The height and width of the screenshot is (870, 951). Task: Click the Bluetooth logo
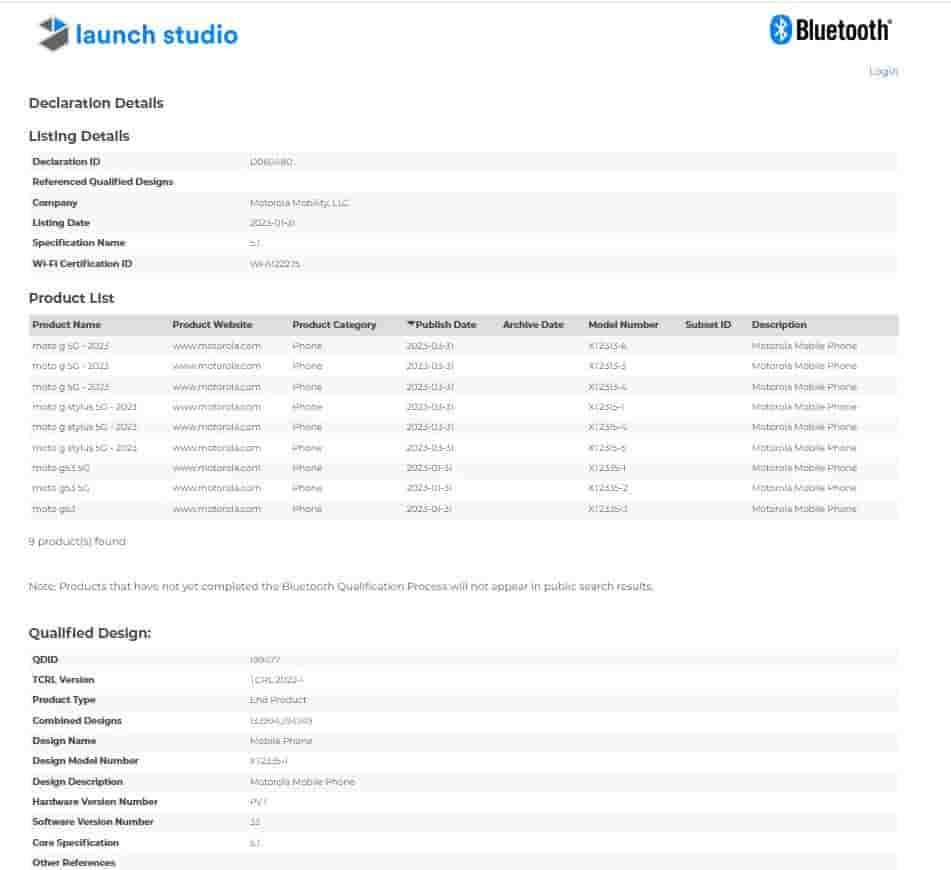[x=830, y=30]
